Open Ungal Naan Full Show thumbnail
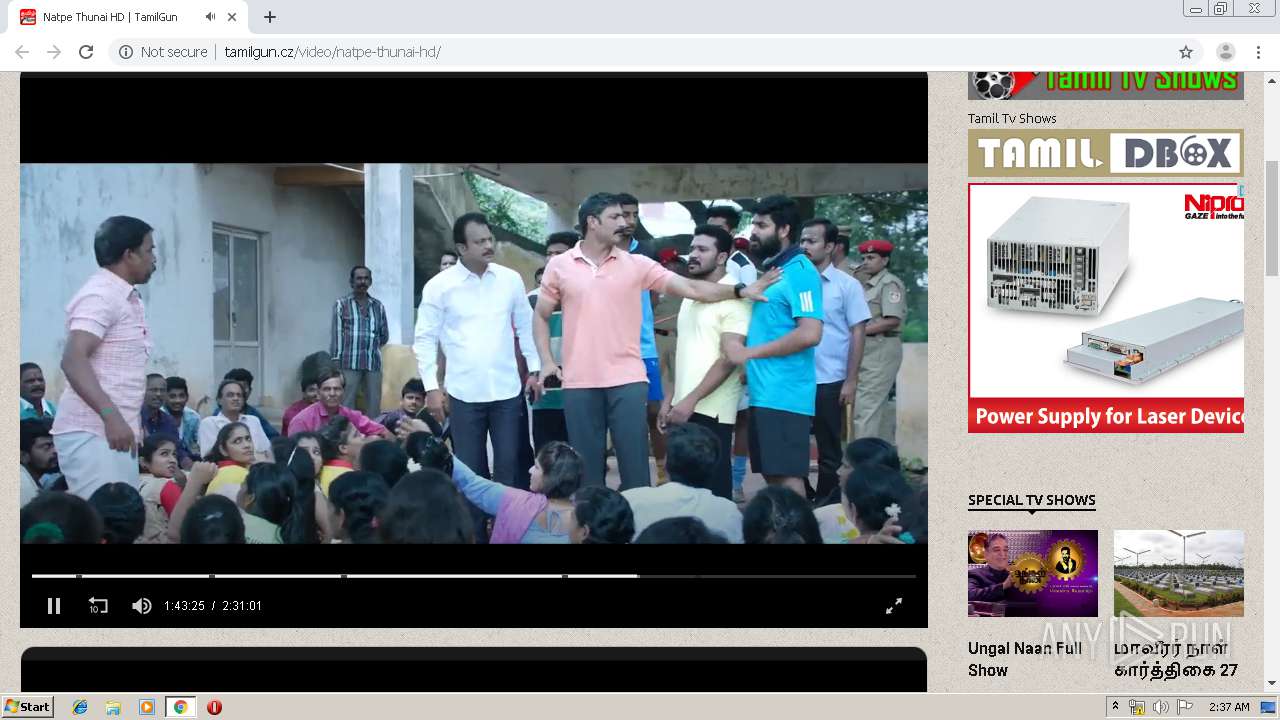This screenshot has width=1280, height=720. pos(1033,573)
